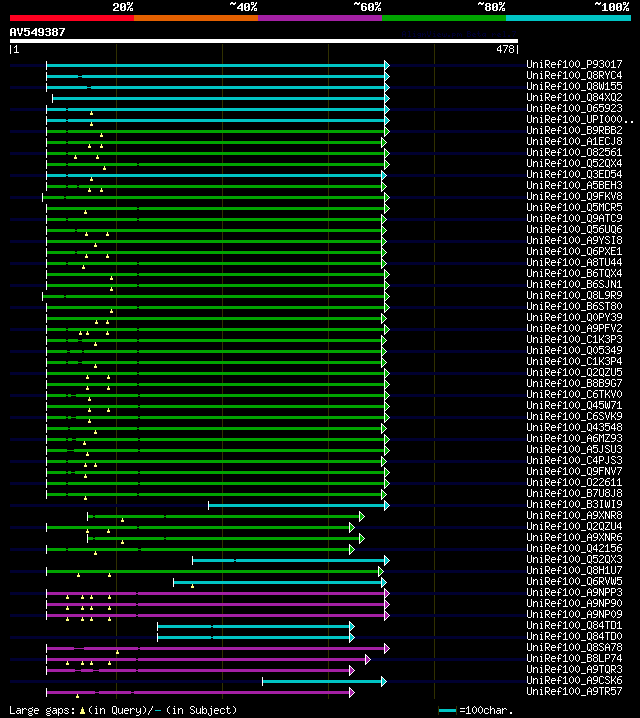The image size is (640, 718).
Task: Select hit label UniRef100_B8B9G7
Action: pos(574,383)
